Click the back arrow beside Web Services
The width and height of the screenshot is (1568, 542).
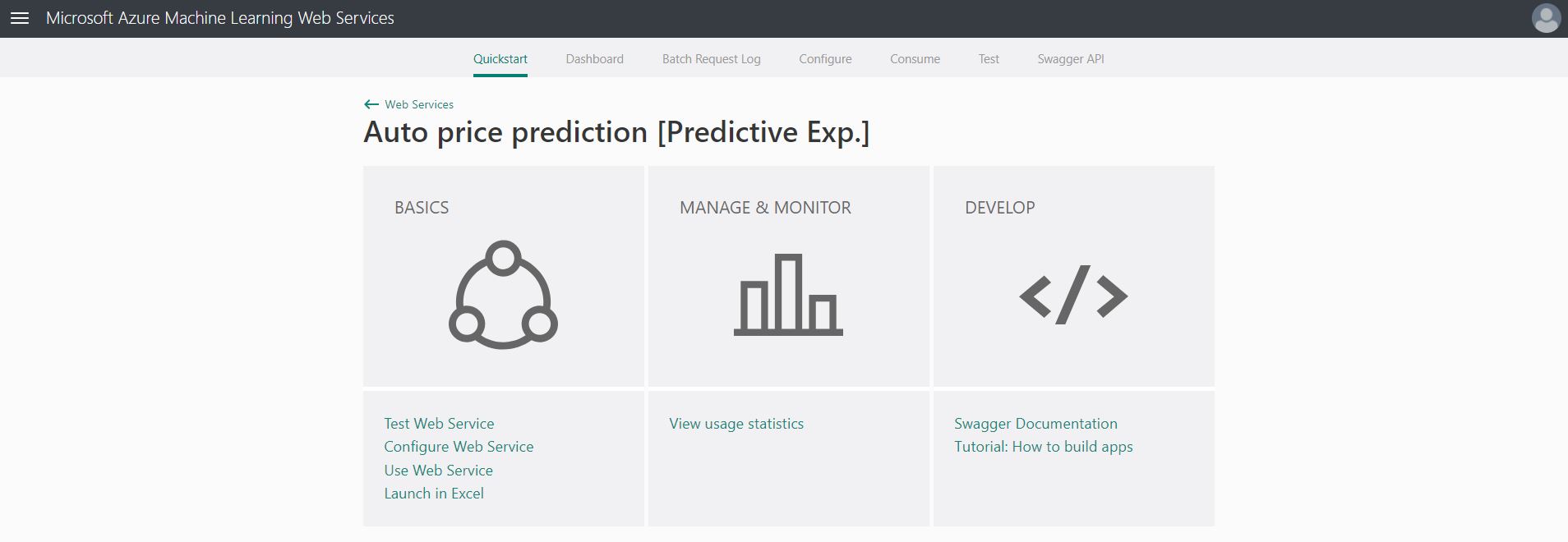tap(371, 104)
